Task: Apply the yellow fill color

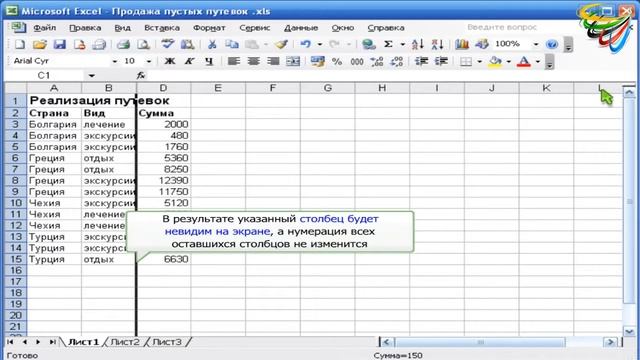Action: (495, 61)
